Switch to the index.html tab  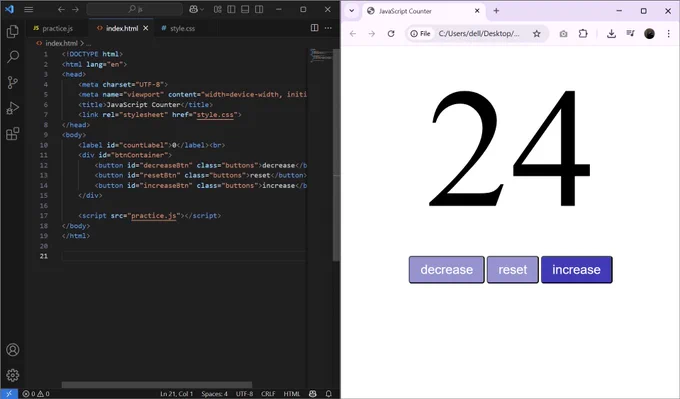pos(121,28)
